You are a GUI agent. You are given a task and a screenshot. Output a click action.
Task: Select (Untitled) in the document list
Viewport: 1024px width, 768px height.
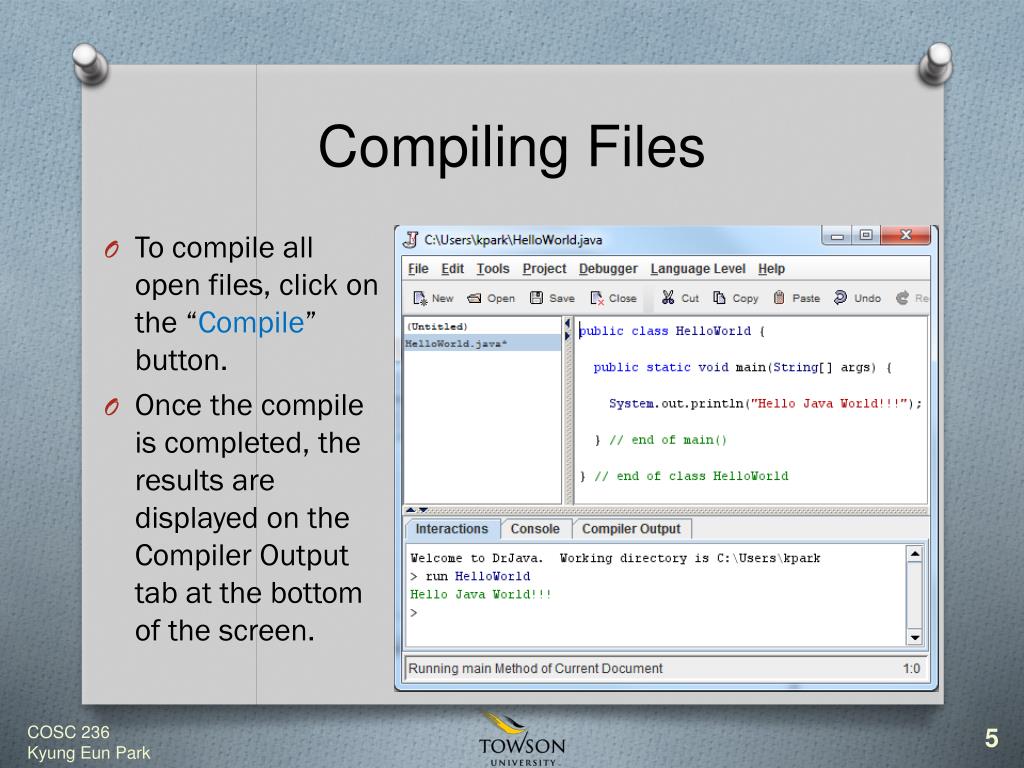(482, 326)
